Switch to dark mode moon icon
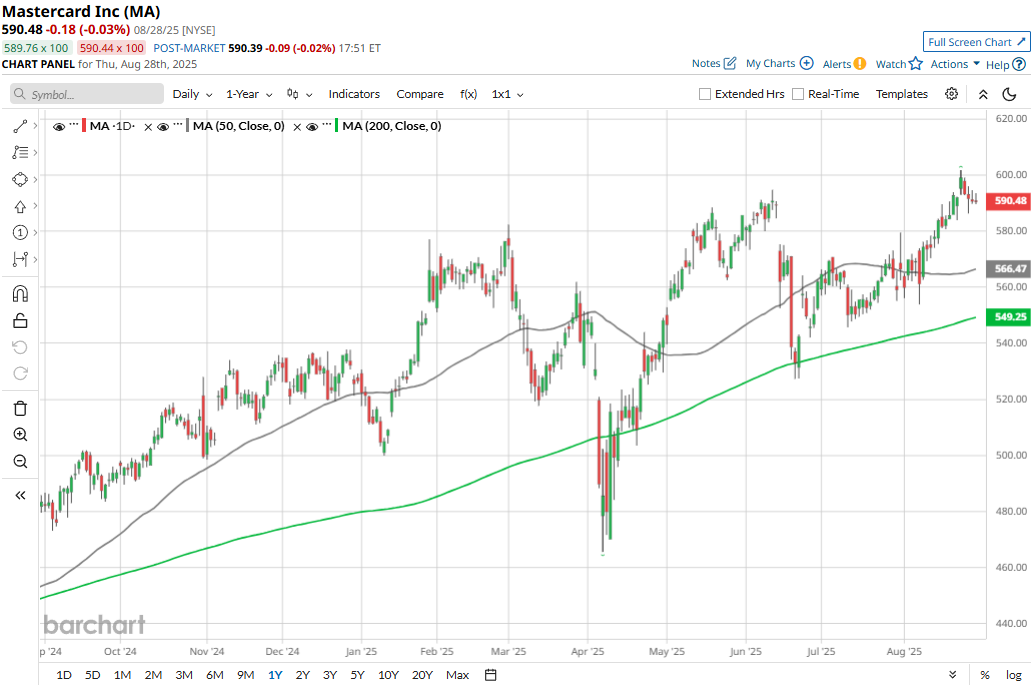Viewport: 1031px width, 685px height. click(1009, 94)
